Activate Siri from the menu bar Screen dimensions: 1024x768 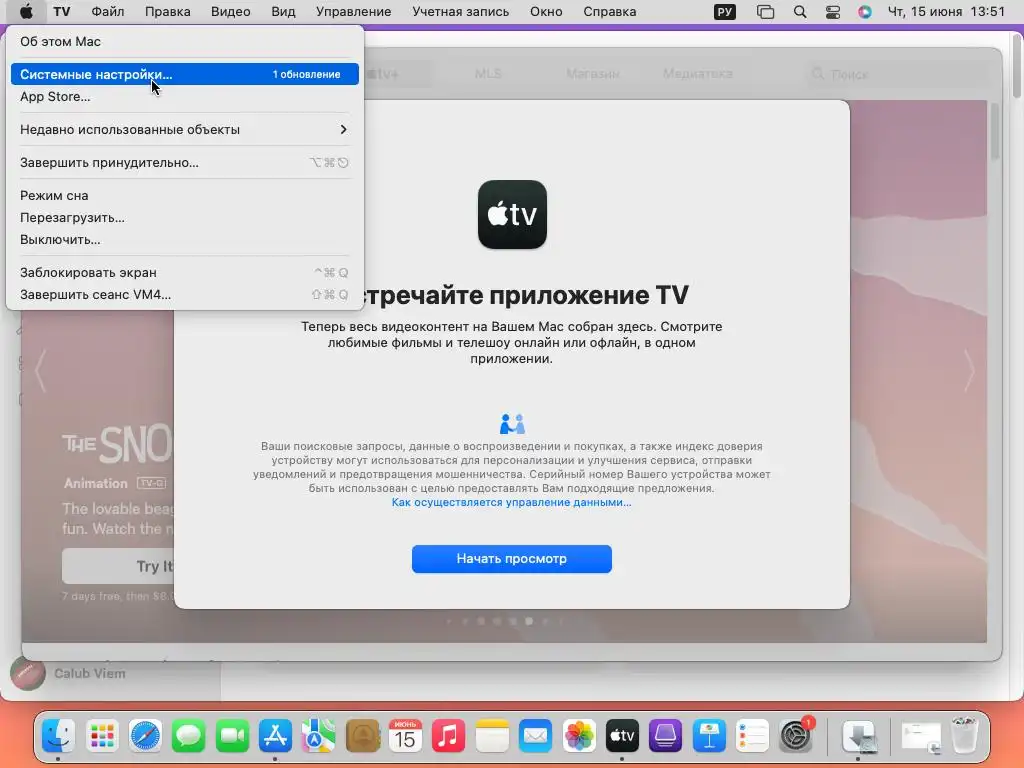865,12
